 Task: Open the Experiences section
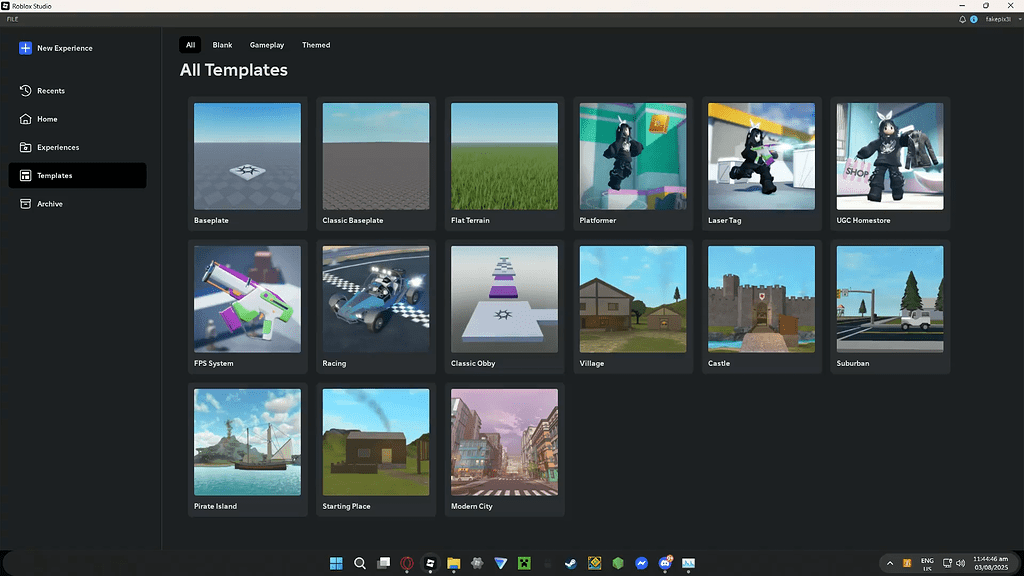tap(77, 147)
